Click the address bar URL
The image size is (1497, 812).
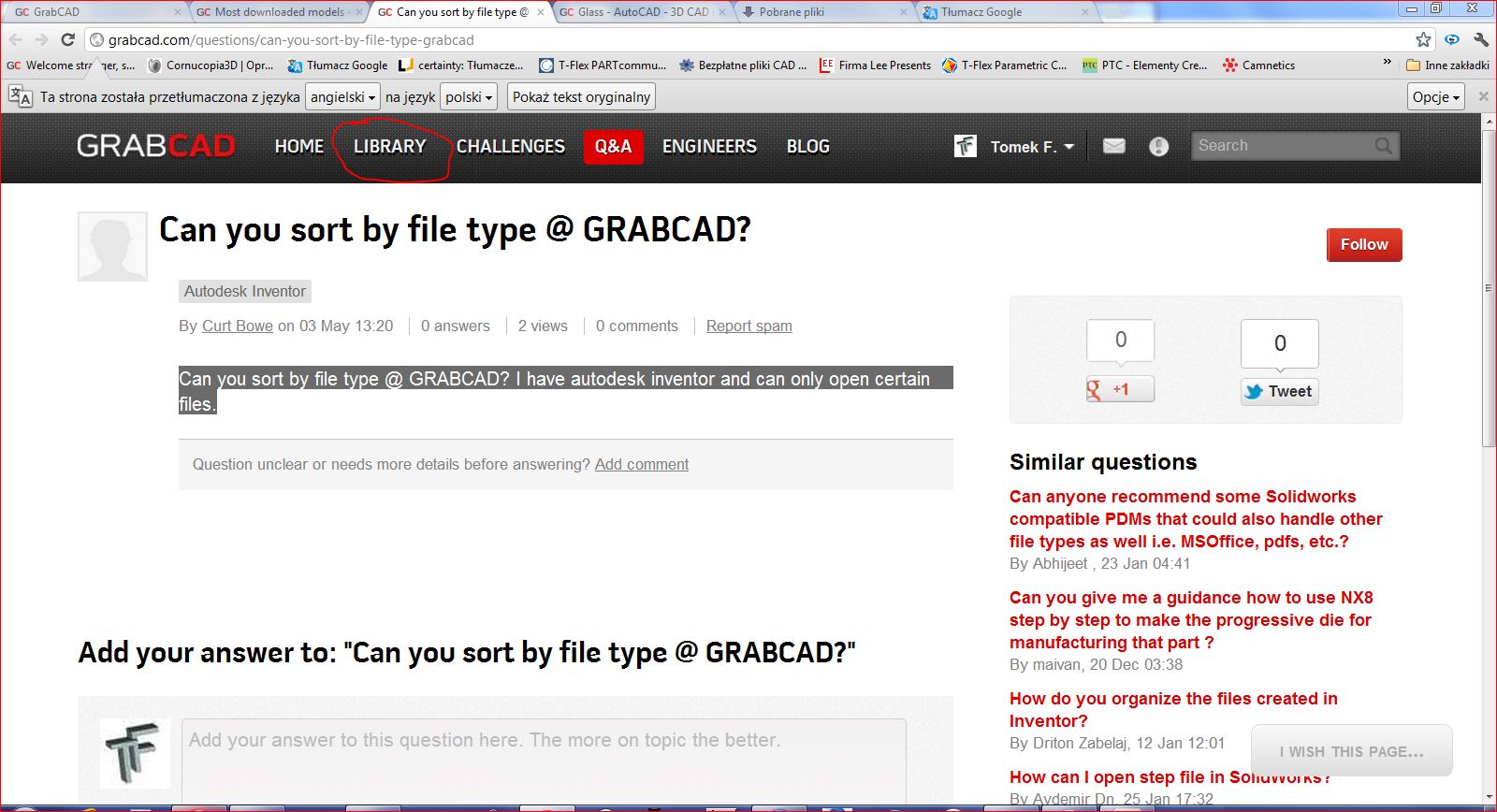point(291,40)
